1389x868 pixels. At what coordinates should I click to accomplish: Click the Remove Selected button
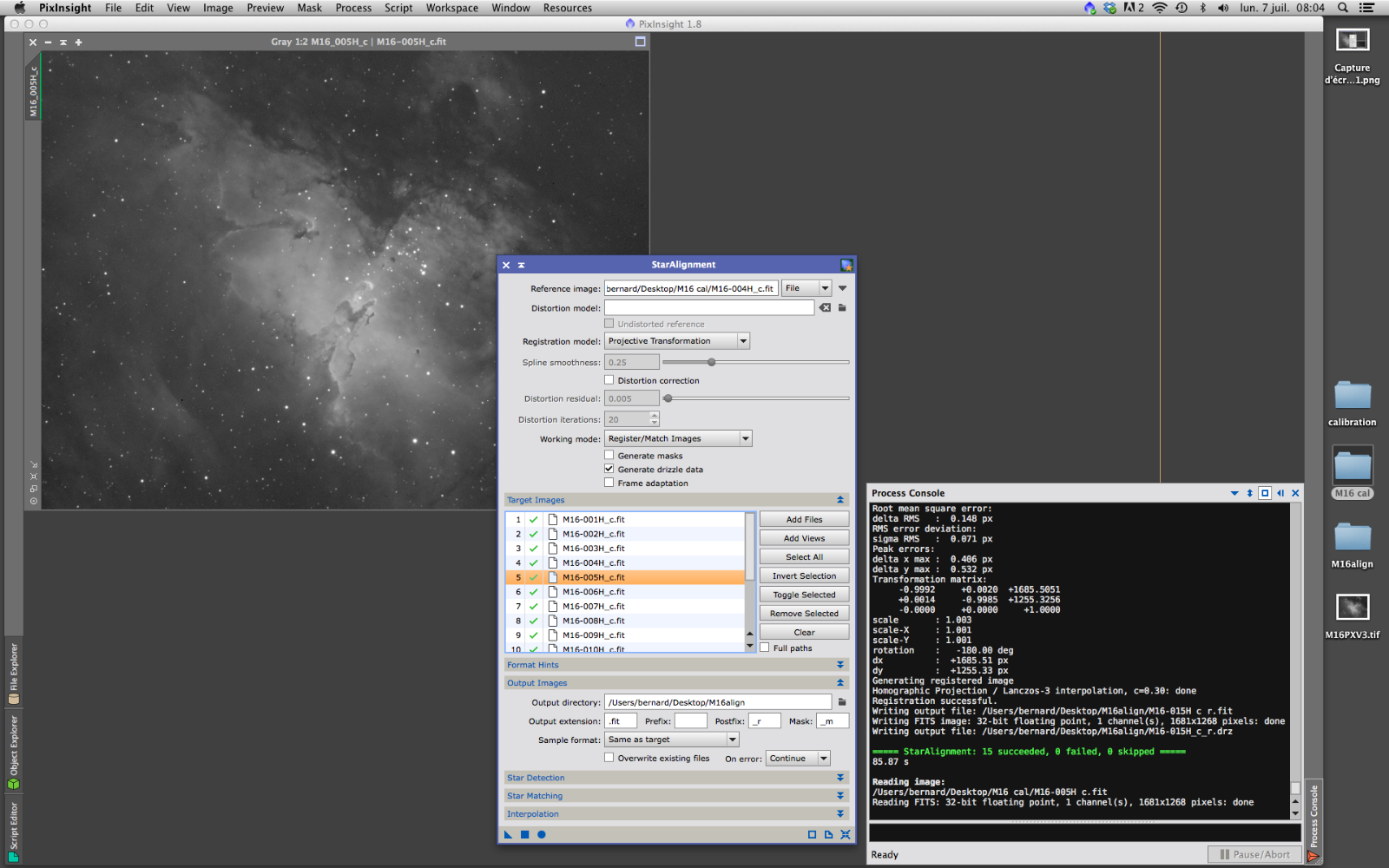(x=804, y=614)
